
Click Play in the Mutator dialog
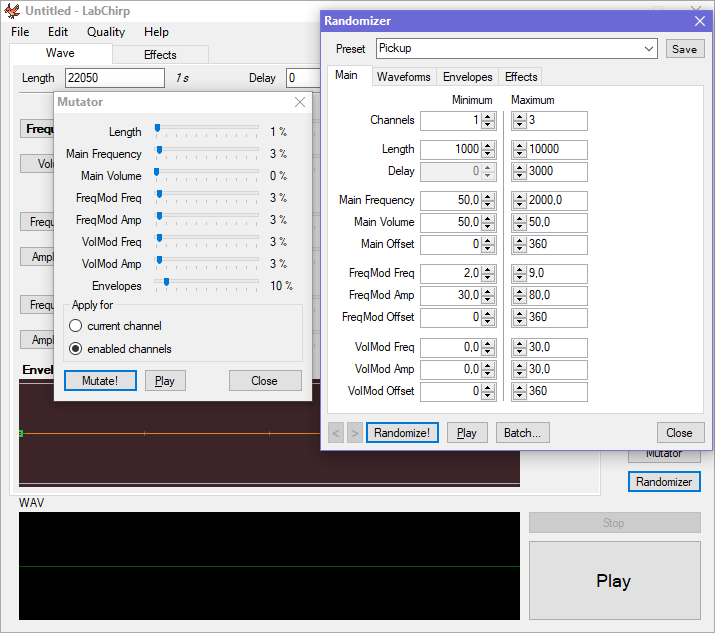[165, 381]
